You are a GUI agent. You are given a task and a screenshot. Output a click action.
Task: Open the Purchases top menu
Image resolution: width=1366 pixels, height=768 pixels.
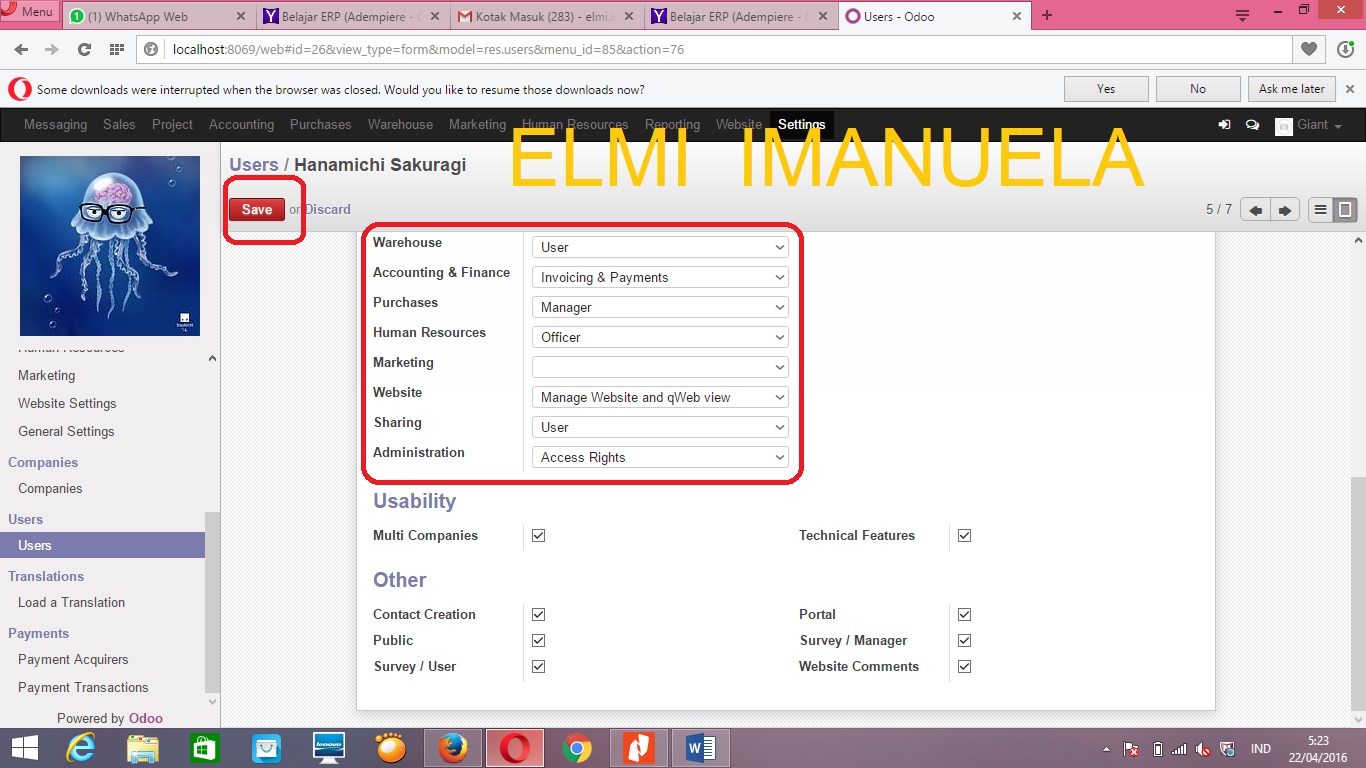point(320,125)
